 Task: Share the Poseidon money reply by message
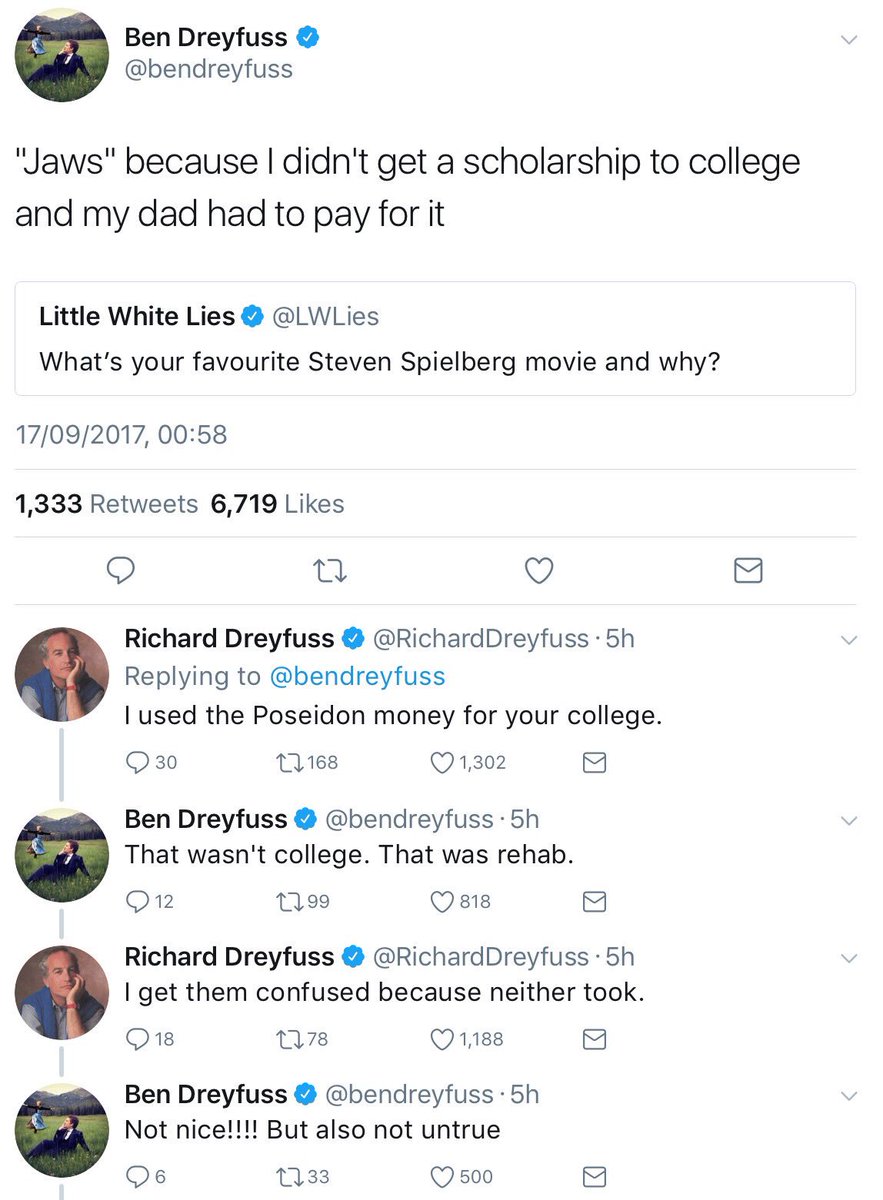point(594,763)
